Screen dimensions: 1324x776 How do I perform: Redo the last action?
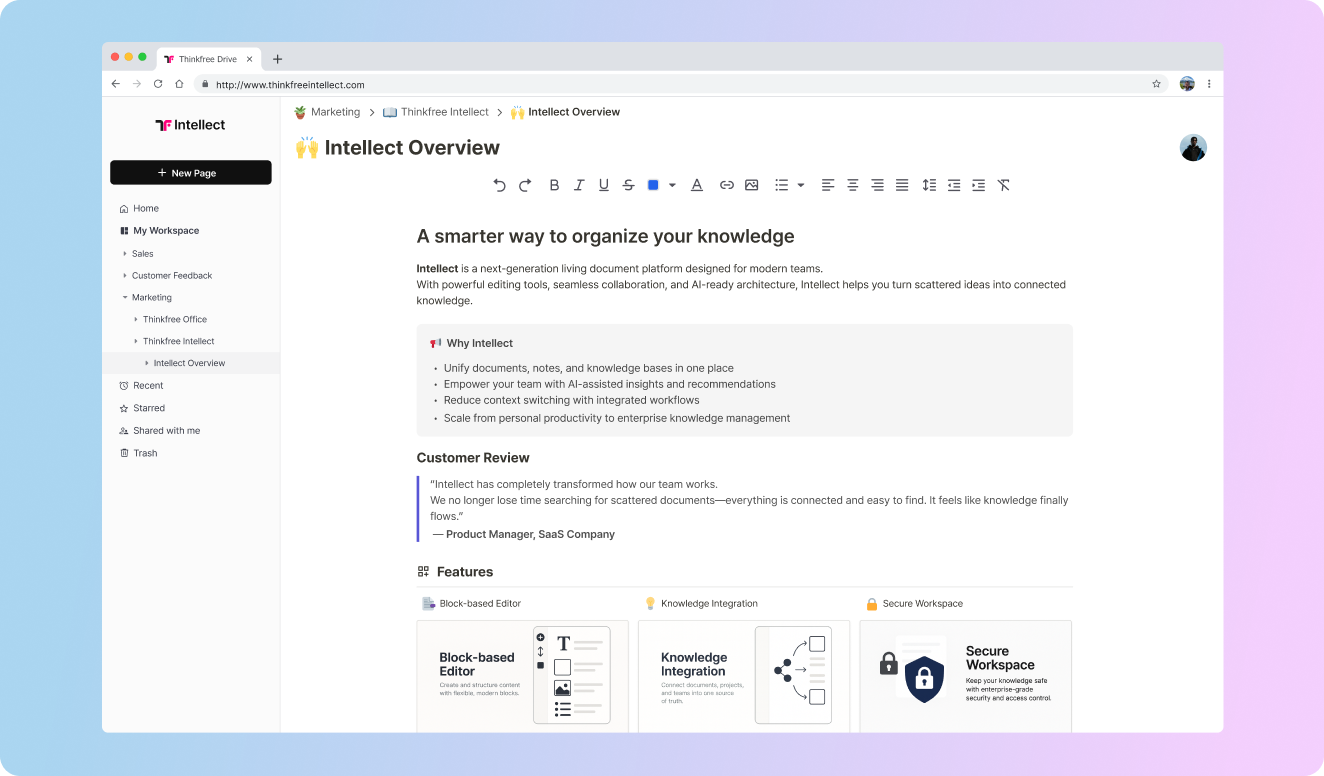point(525,185)
